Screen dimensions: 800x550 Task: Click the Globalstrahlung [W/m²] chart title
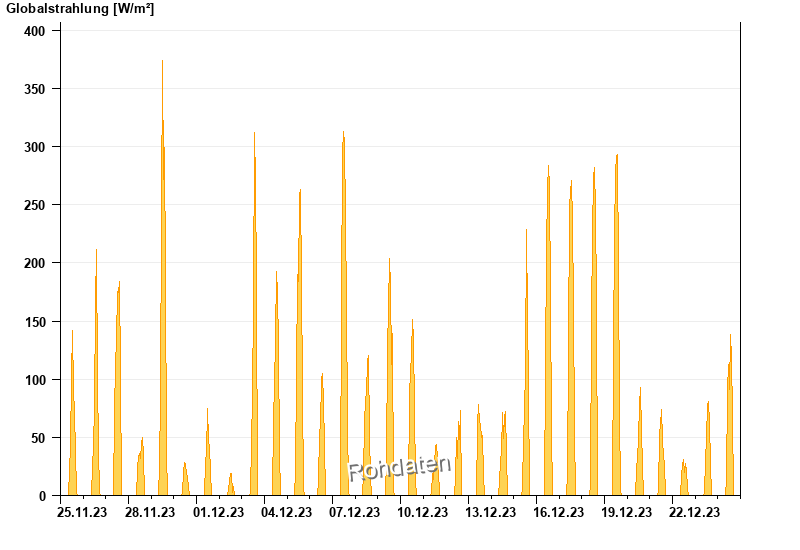pyautogui.click(x=81, y=9)
